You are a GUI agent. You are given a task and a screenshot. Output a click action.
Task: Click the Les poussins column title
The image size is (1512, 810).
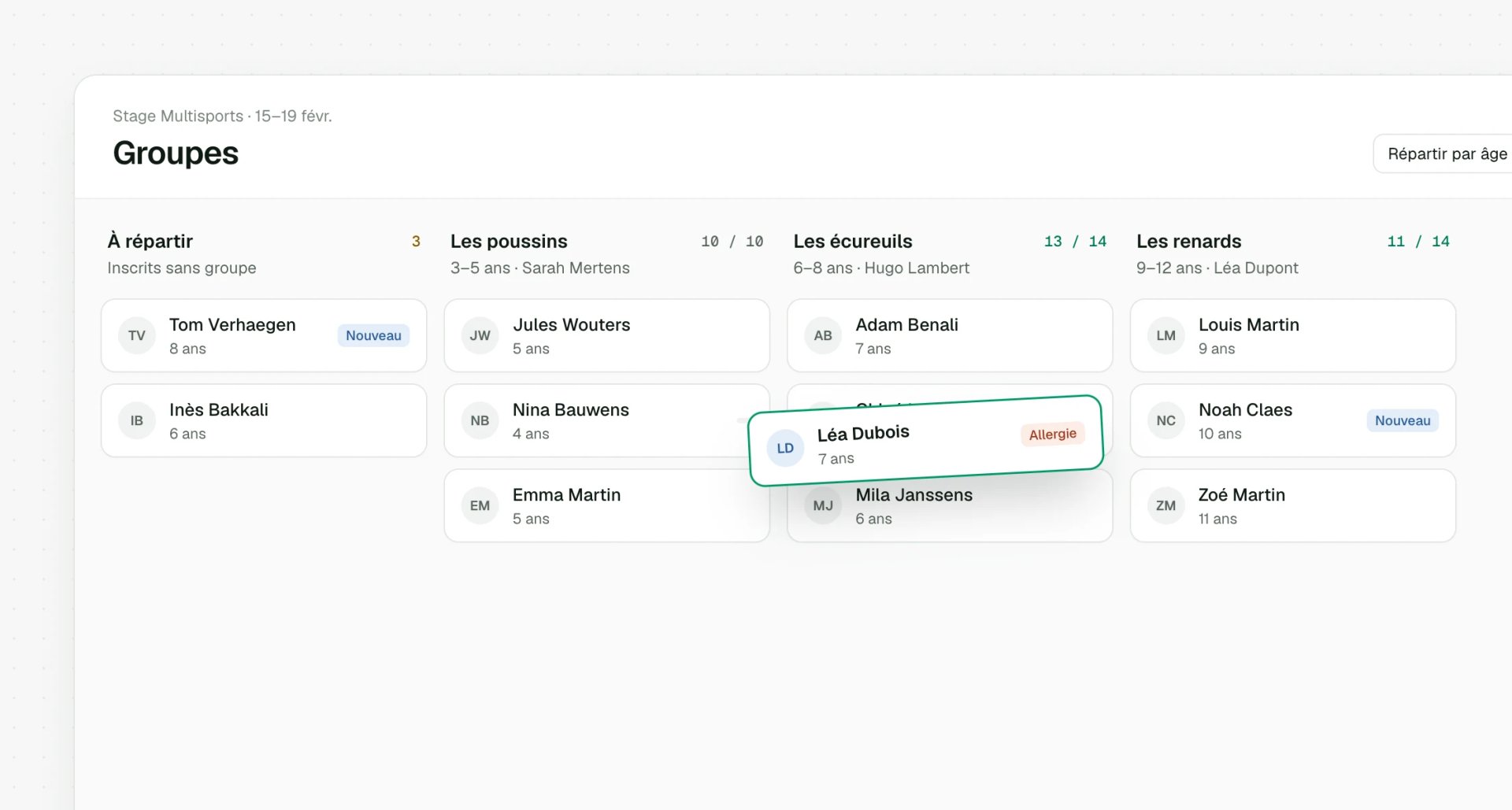(509, 241)
